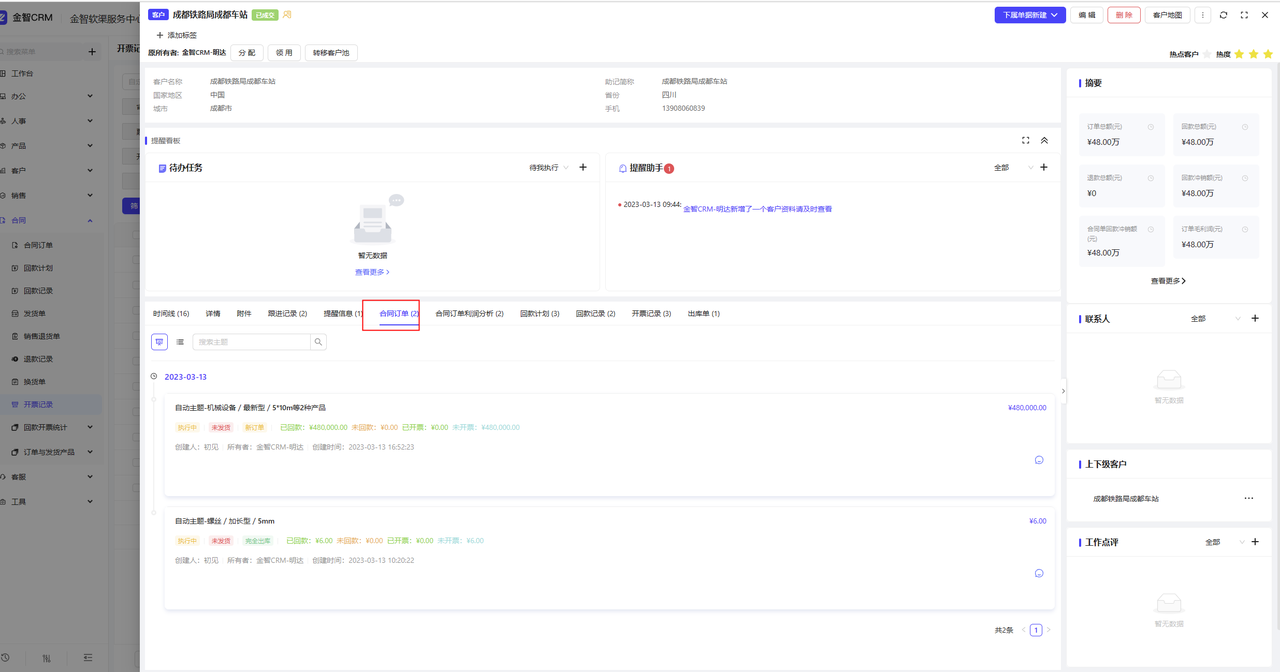This screenshot has width=1280, height=672.
Task: Click the ¥480,000.00 amount on first order card
Action: coord(1027,408)
